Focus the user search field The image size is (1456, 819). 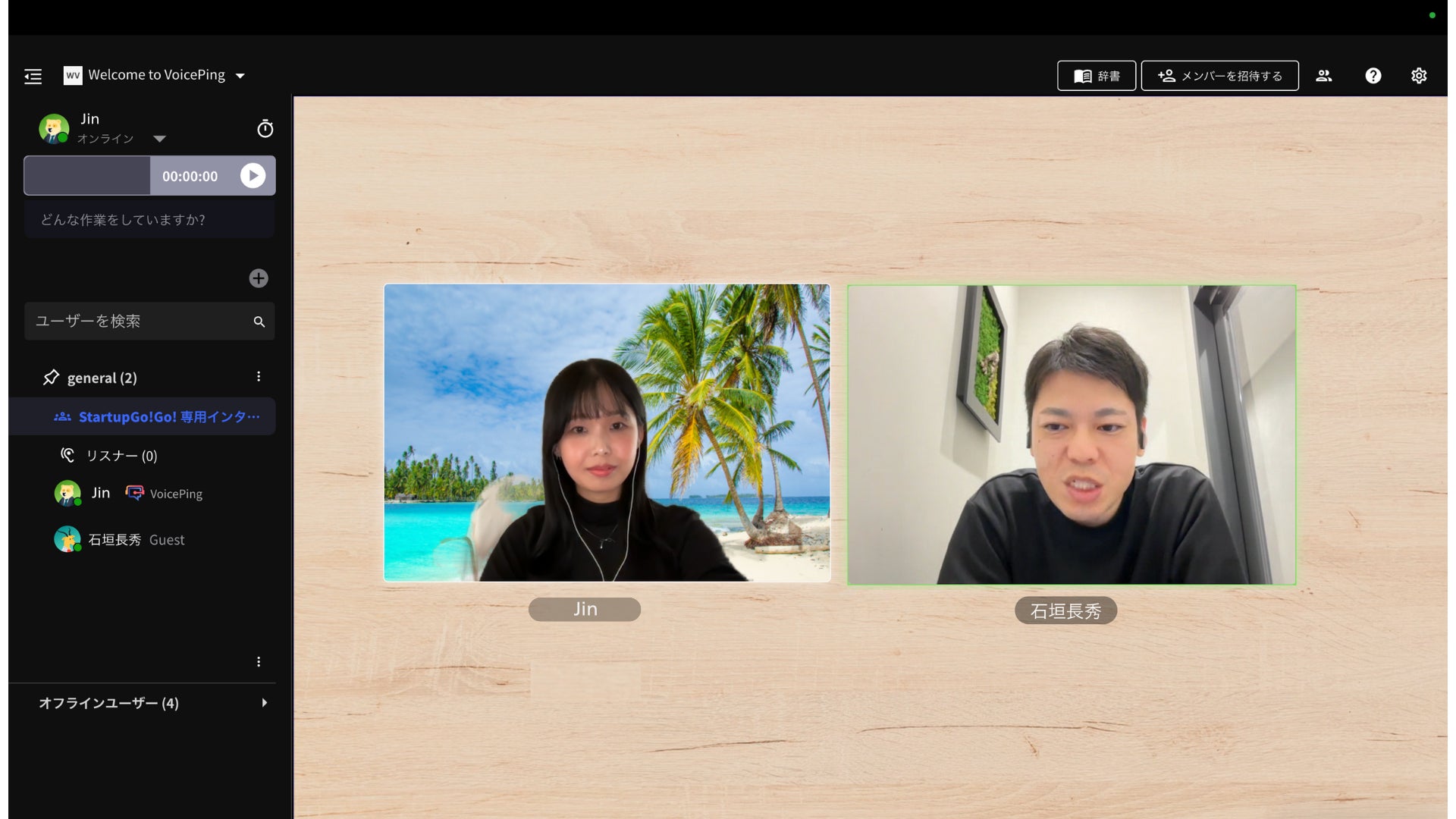pos(136,322)
